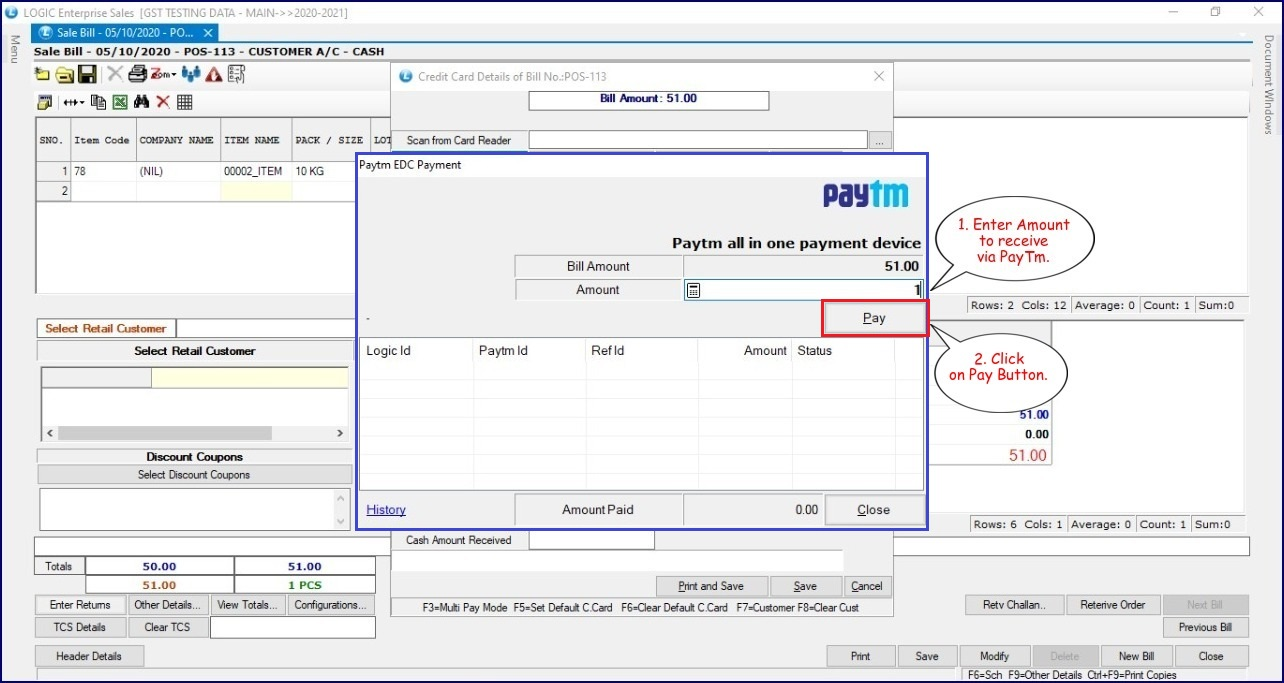1284x683 pixels.
Task: Click the binoculars find icon
Action: (141, 102)
